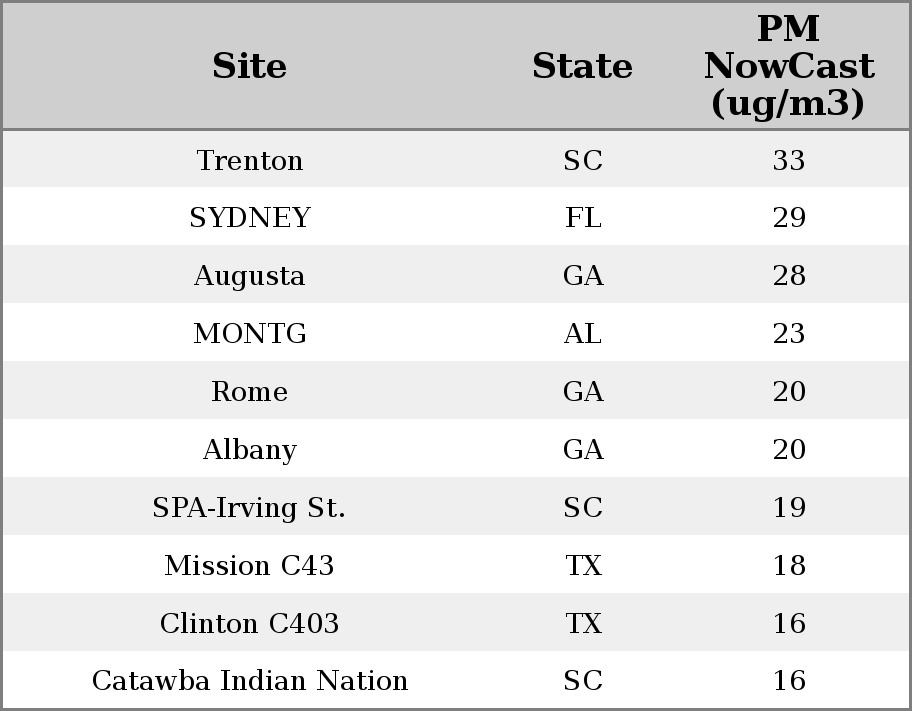Screen dimensions: 912x711
Task: Select the Augusta site cell
Action: point(250,276)
